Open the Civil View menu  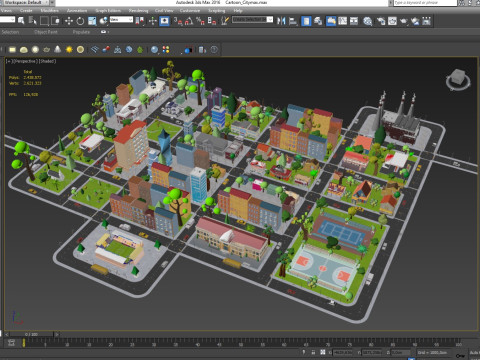point(164,10)
